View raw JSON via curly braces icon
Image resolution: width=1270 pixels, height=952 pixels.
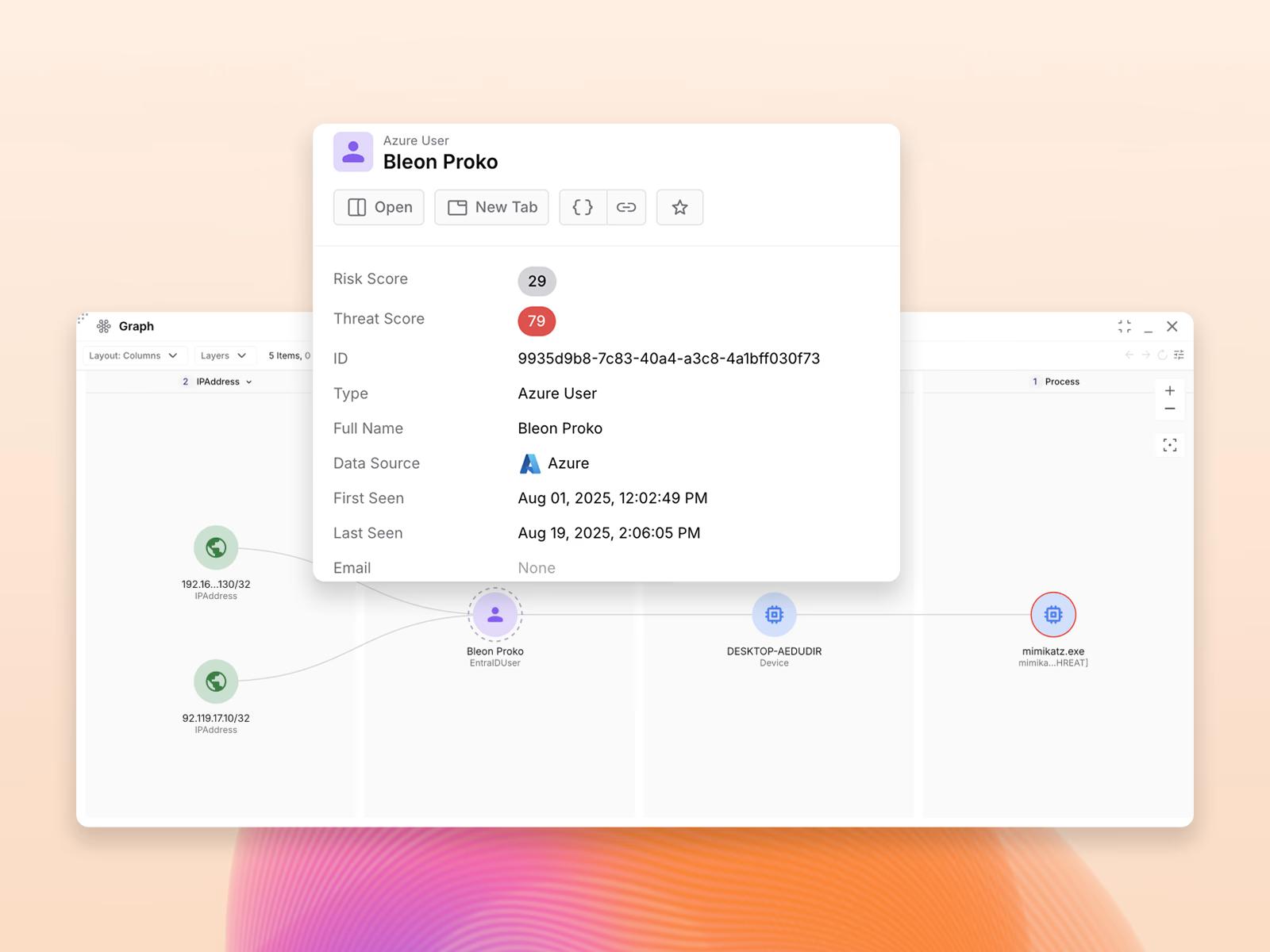(x=583, y=207)
